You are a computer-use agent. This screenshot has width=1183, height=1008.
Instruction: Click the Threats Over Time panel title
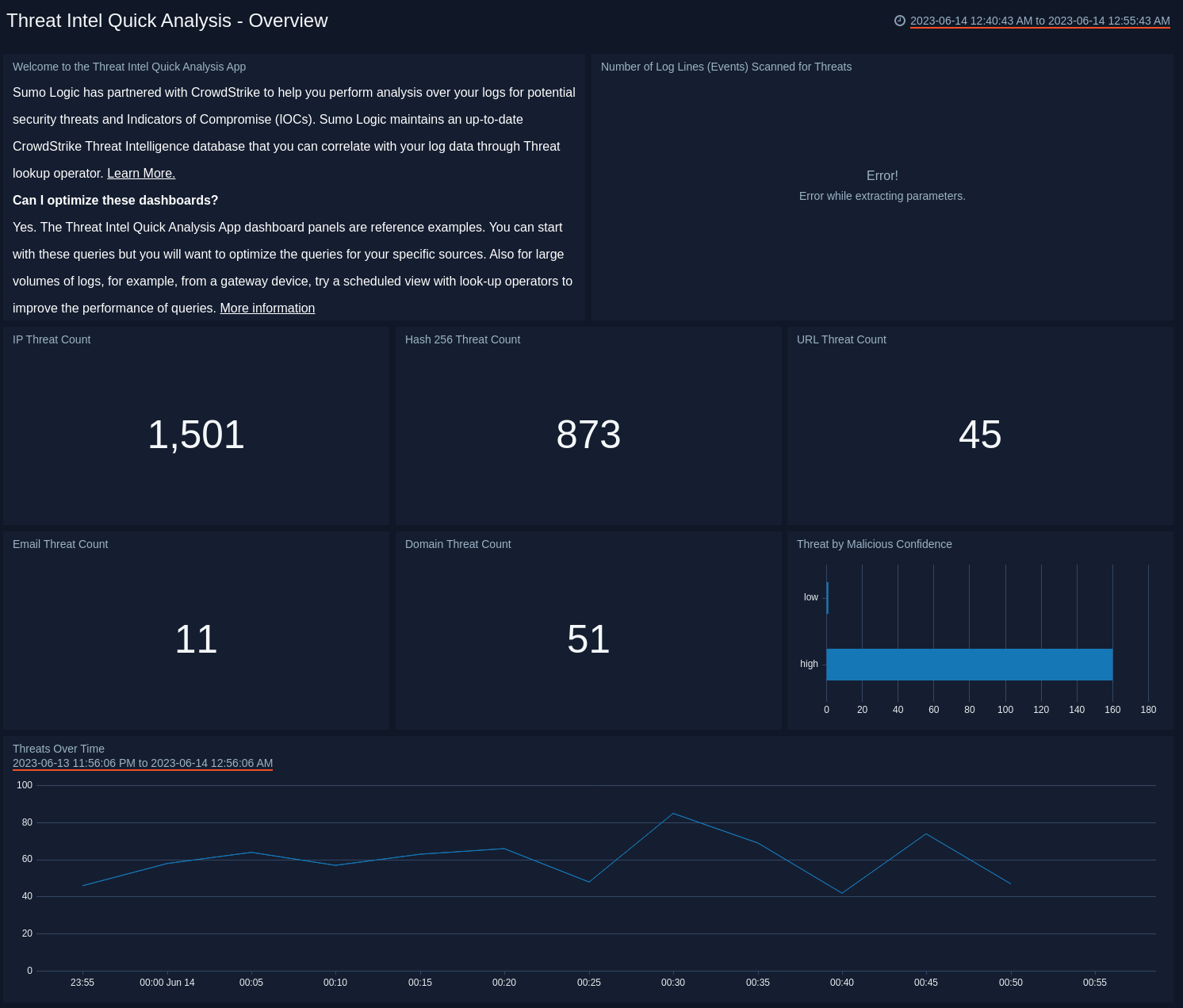tap(59, 749)
